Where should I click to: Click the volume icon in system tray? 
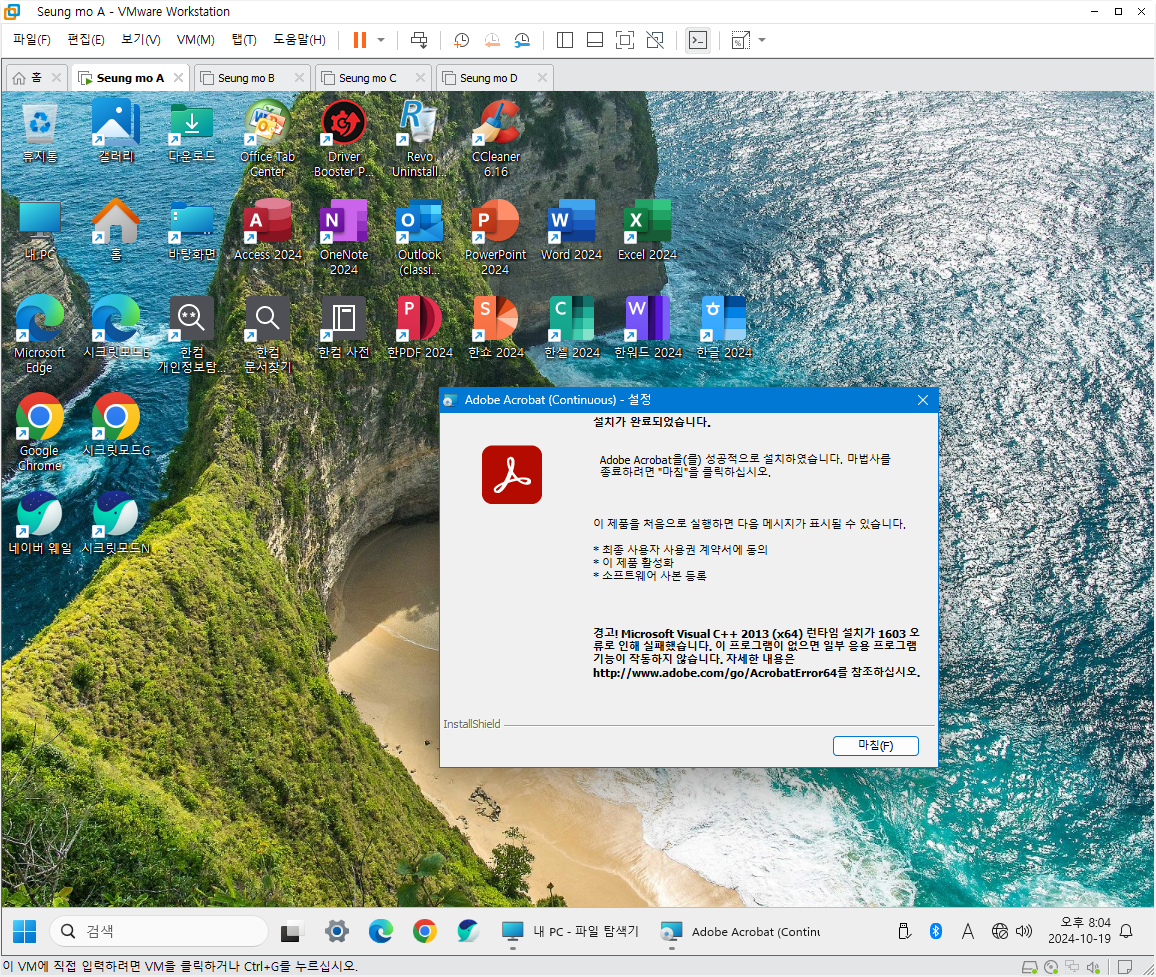click(1023, 931)
